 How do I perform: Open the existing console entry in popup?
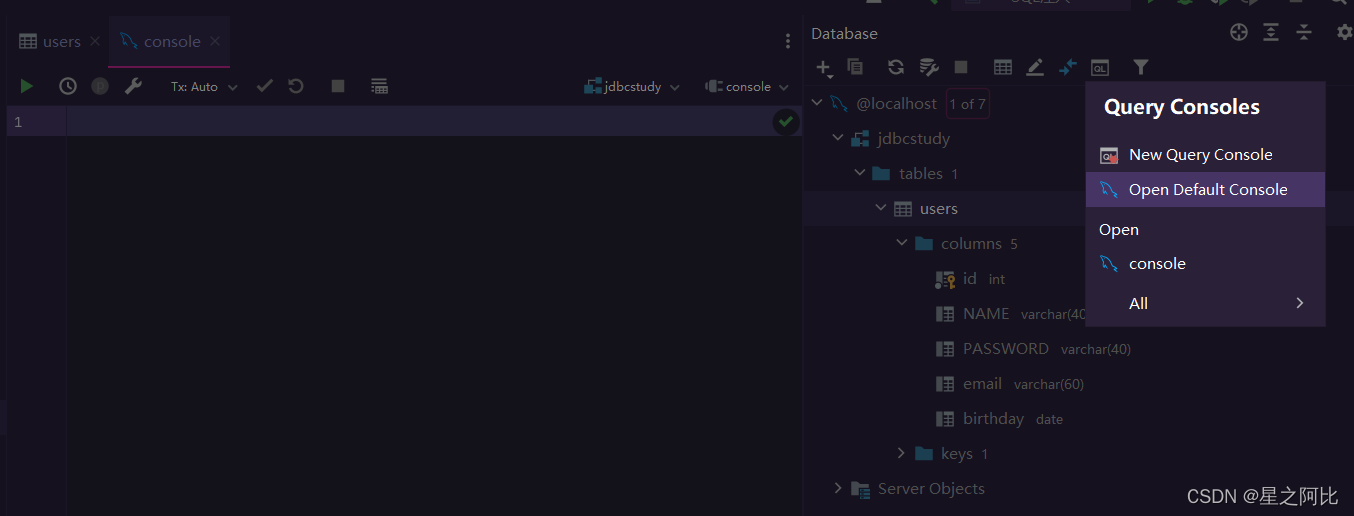click(1205, 263)
